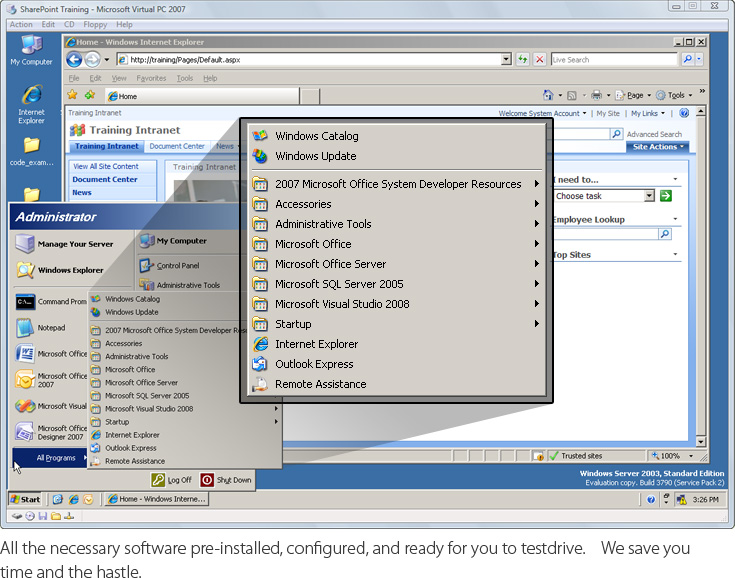Launch Outlook Express from zoomed menu
The image size is (735, 578).
(398, 364)
